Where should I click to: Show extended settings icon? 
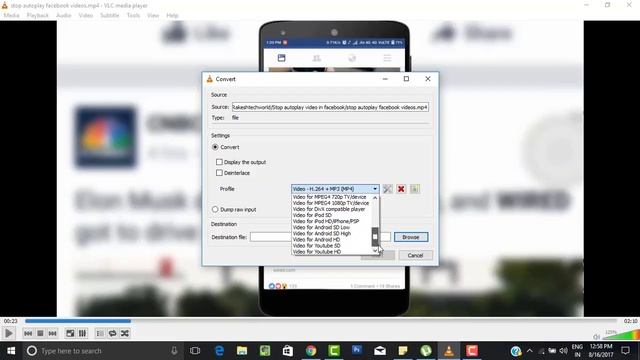(x=82, y=333)
